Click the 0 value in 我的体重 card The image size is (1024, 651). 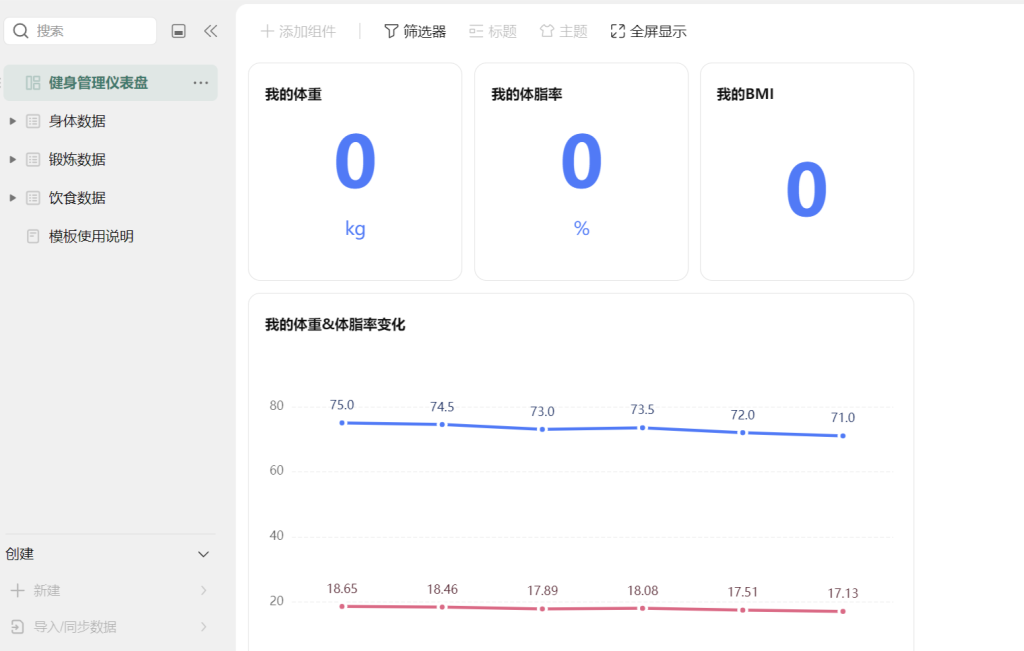point(355,161)
